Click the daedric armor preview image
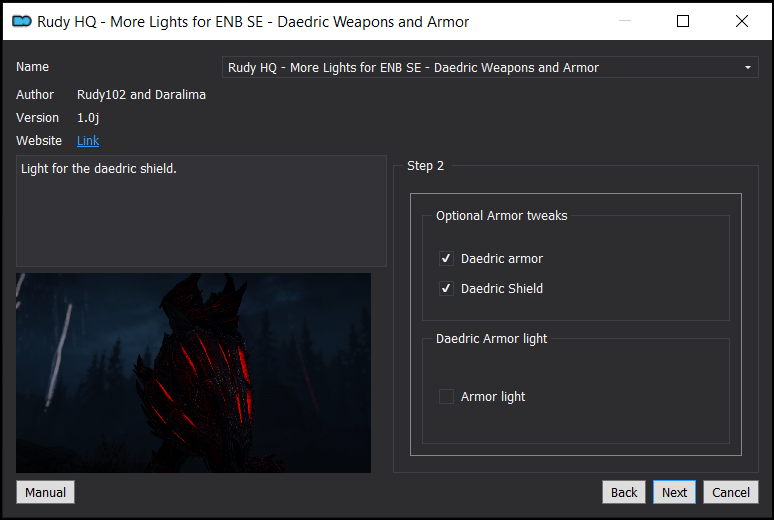The height and width of the screenshot is (520, 774). coord(194,373)
